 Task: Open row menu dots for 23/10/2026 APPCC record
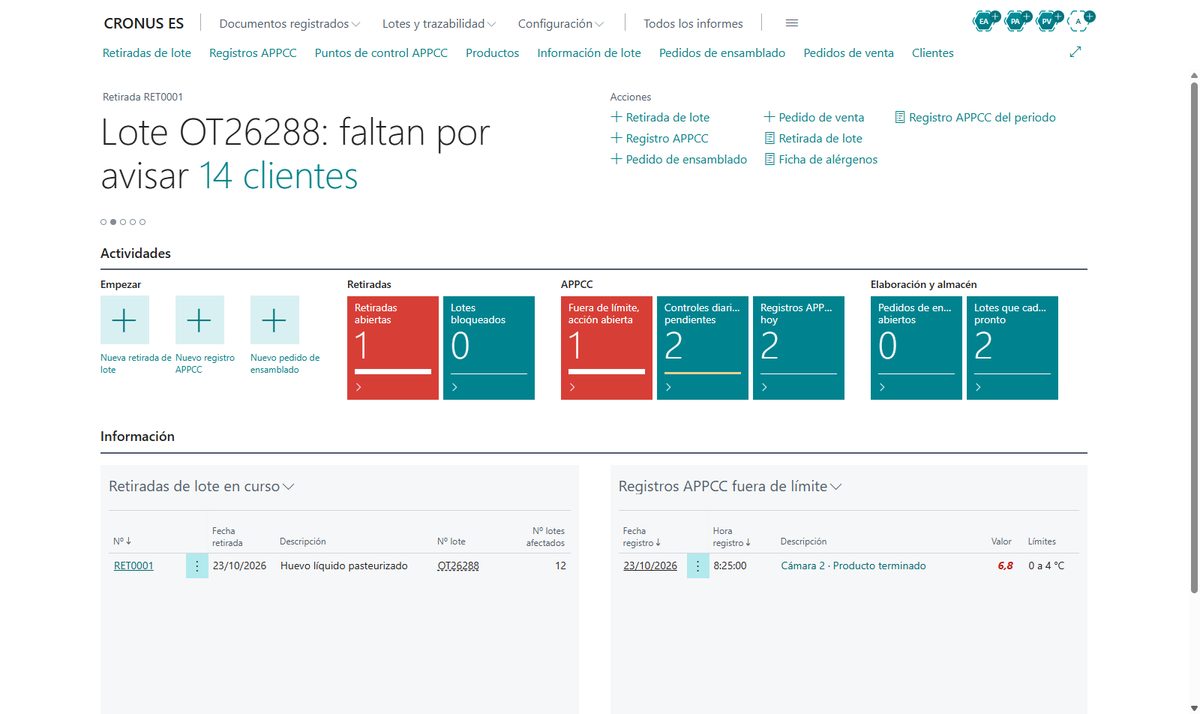tap(698, 566)
